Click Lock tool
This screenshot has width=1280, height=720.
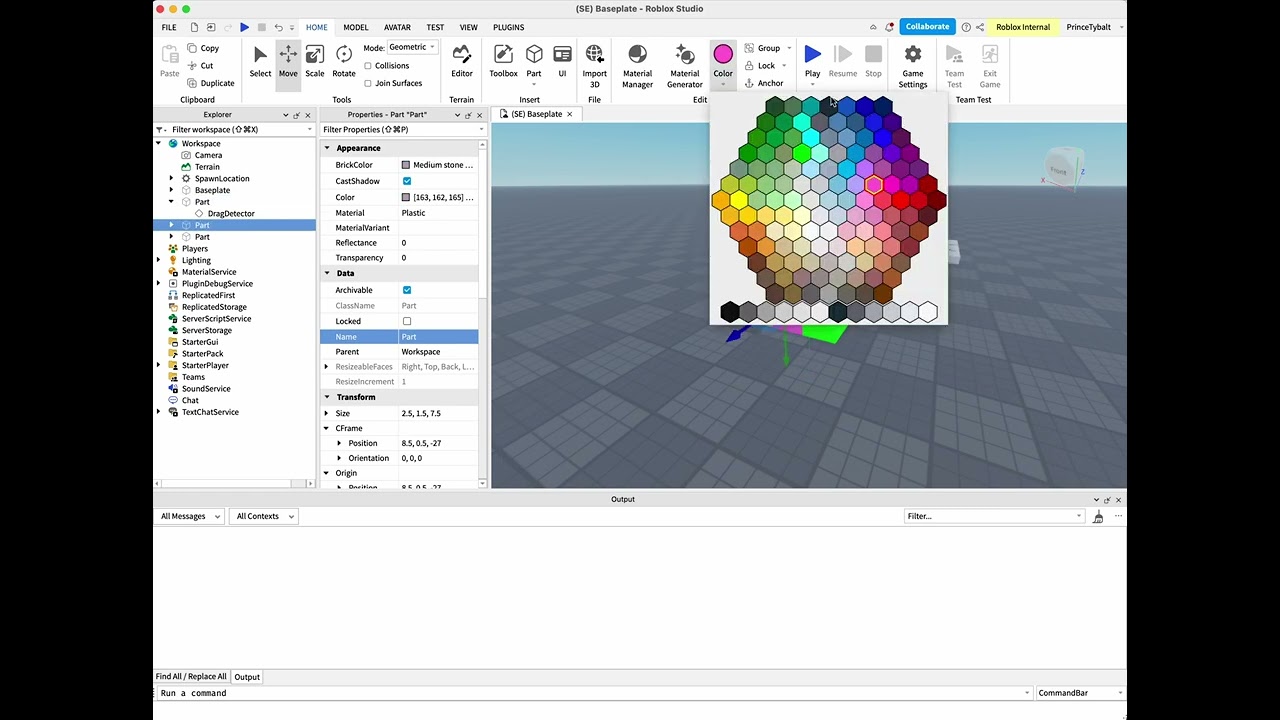tap(760, 66)
